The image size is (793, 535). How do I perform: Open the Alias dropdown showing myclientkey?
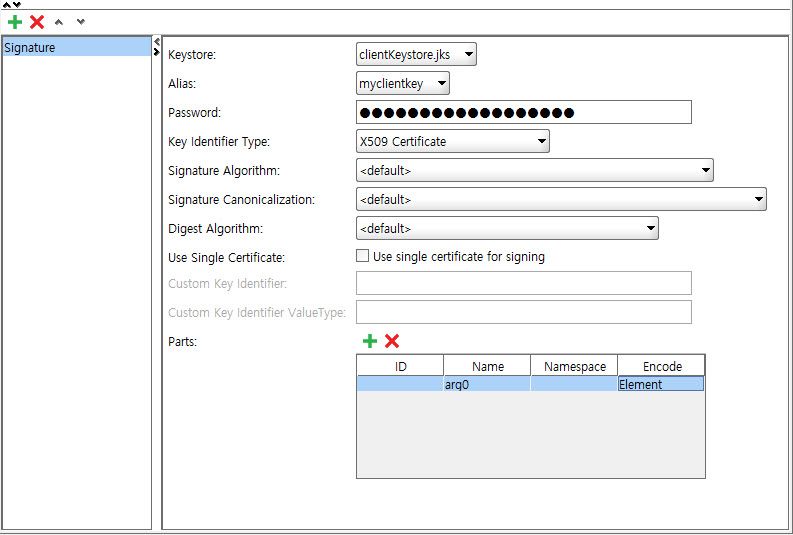click(403, 84)
